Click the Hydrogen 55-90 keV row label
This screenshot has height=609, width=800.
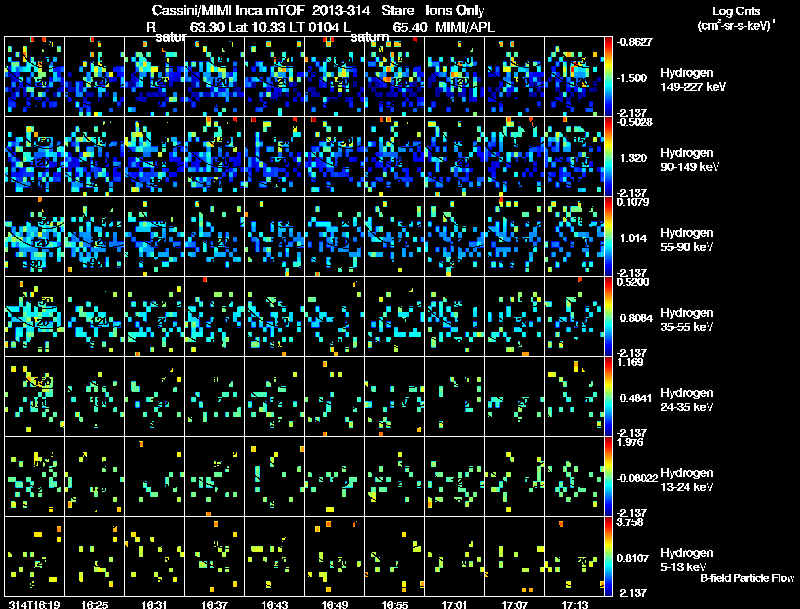(x=686, y=240)
